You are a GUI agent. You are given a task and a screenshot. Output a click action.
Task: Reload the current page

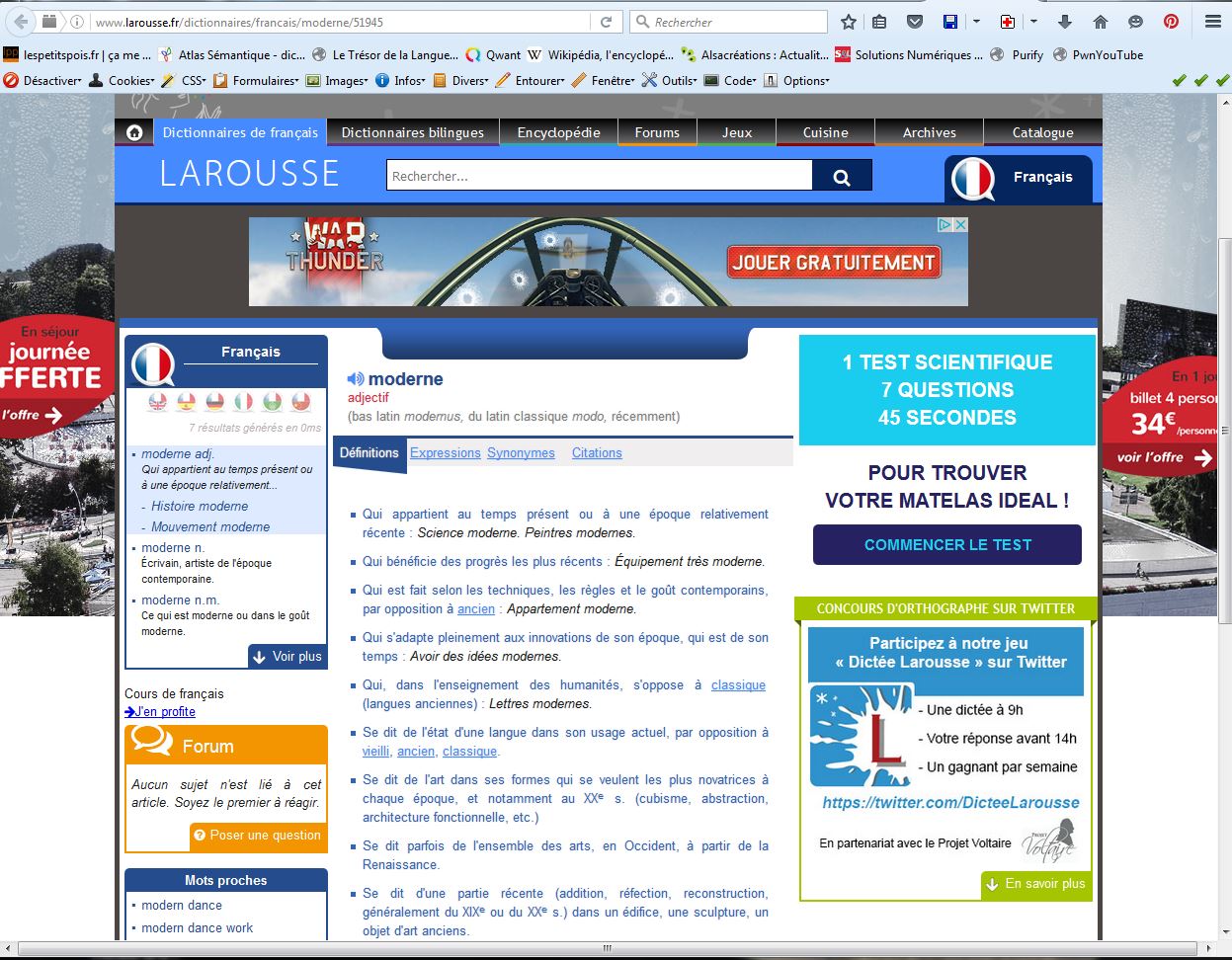pos(607,22)
